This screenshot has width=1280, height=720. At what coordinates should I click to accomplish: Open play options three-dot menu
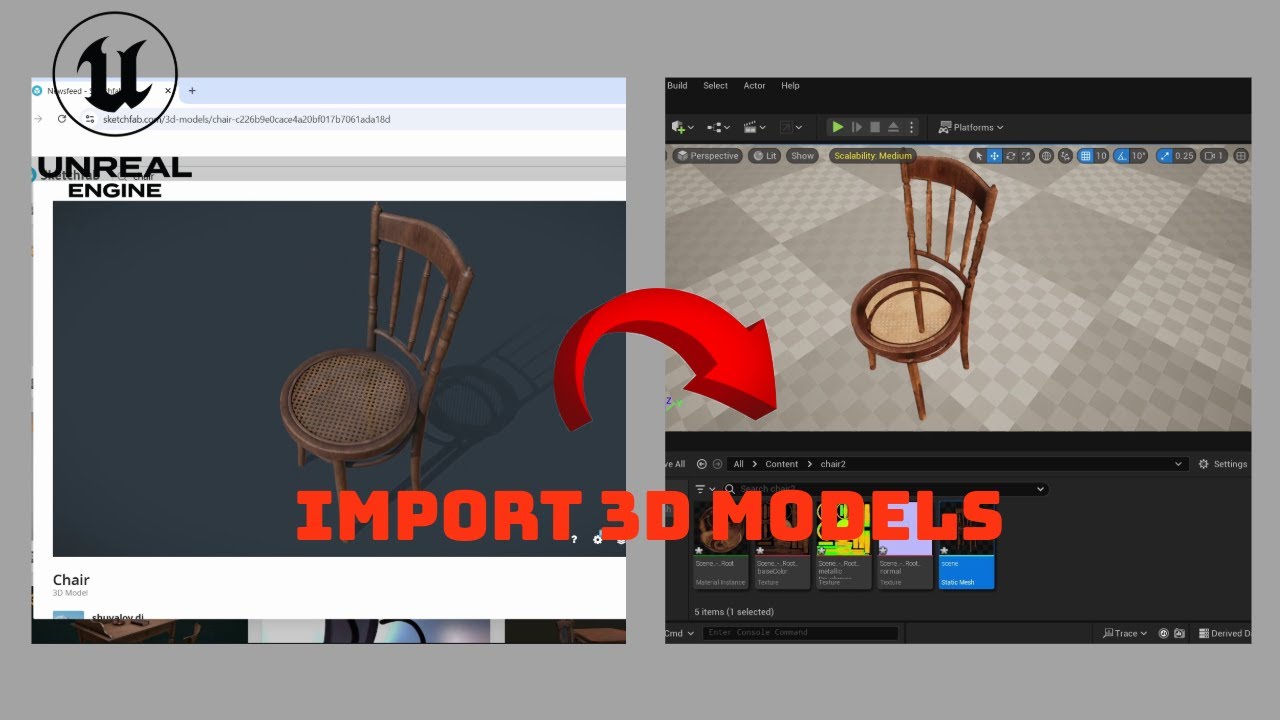pos(911,127)
